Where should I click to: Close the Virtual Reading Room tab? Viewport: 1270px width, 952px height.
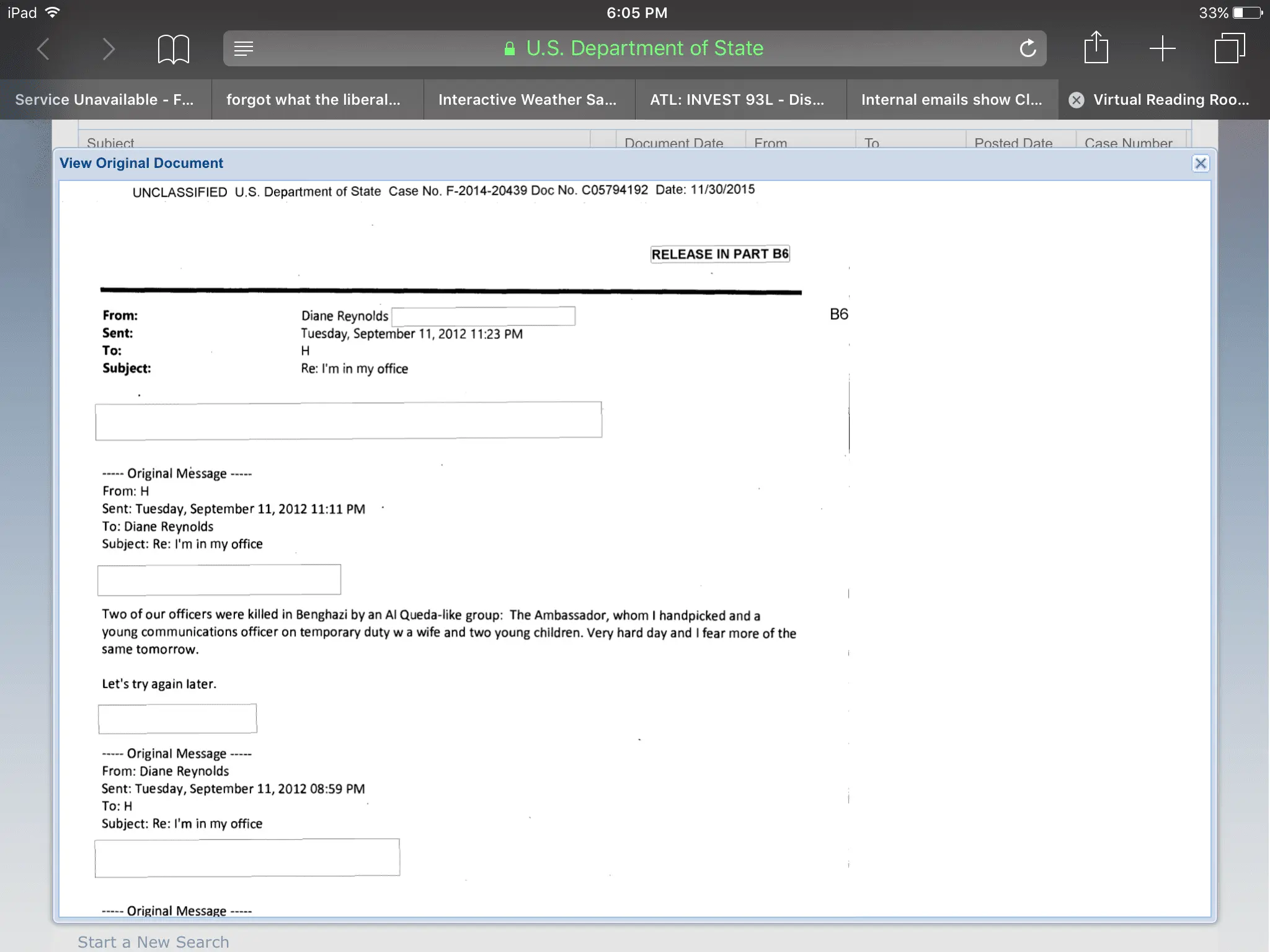(1077, 100)
